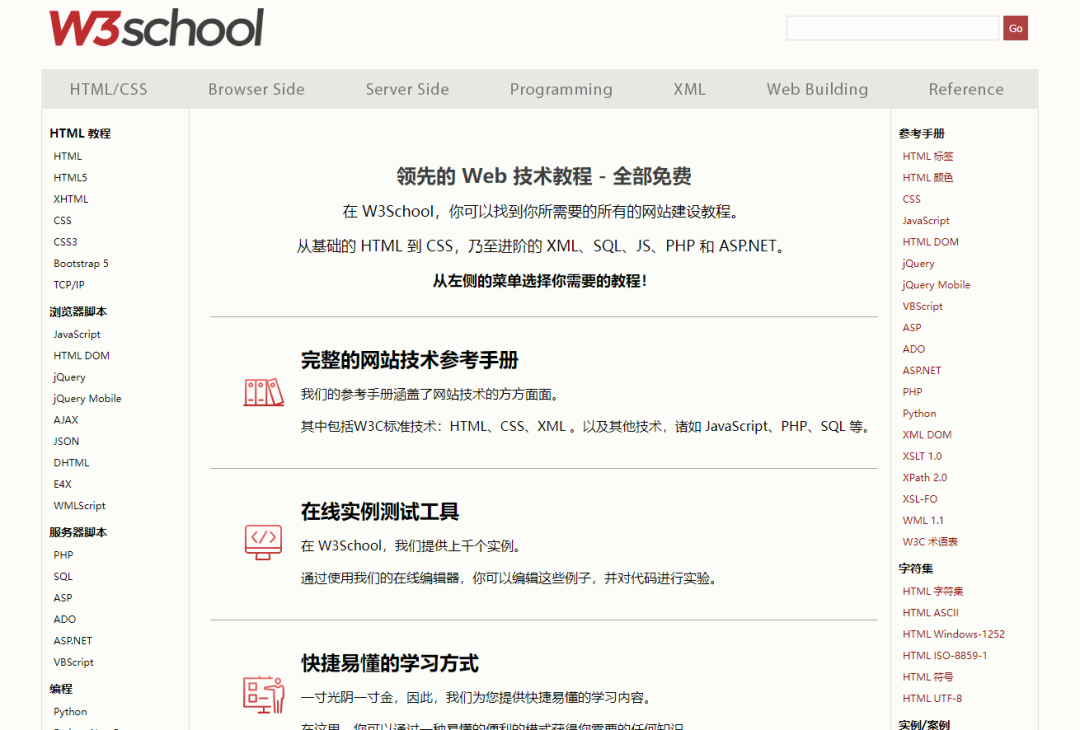Open WMLScript tutorial link
Viewport: 1080px width, 730px height.
coord(79,505)
